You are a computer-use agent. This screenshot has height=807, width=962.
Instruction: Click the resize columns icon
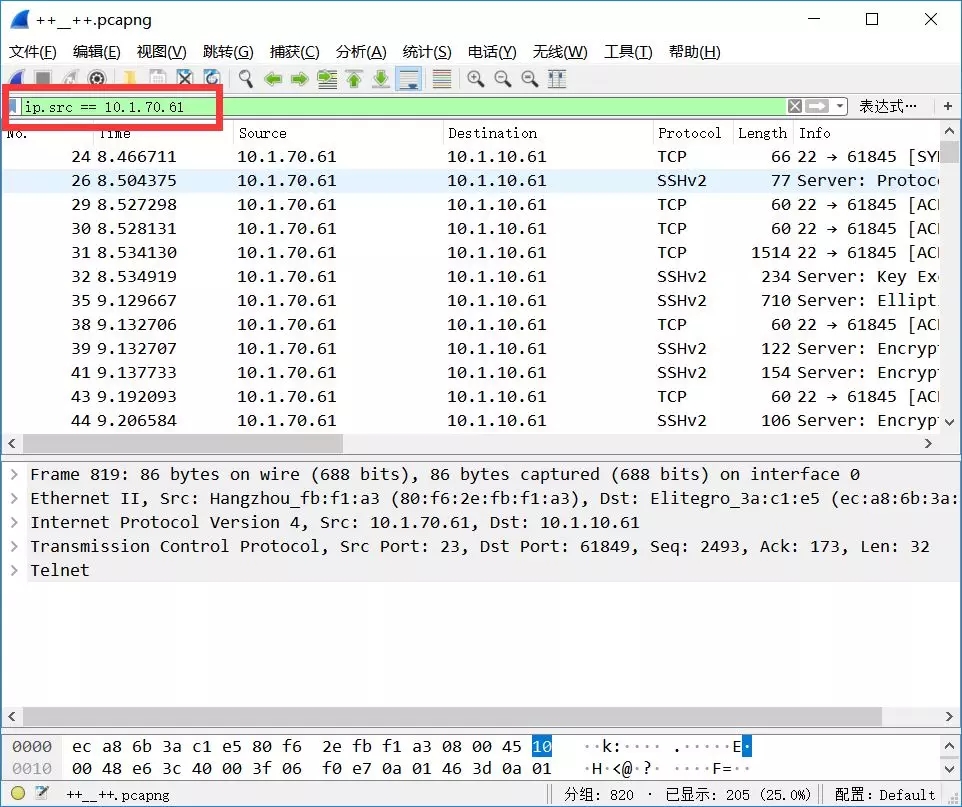pyautogui.click(x=557, y=79)
